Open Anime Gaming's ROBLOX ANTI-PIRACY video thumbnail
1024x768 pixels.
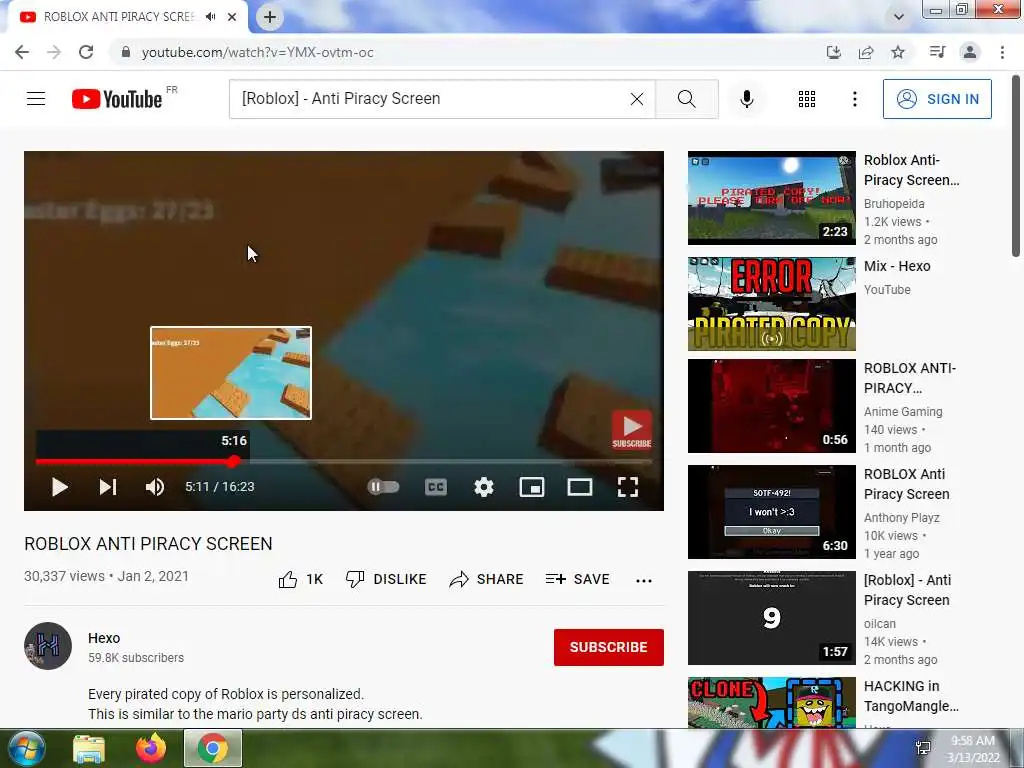[771, 406]
